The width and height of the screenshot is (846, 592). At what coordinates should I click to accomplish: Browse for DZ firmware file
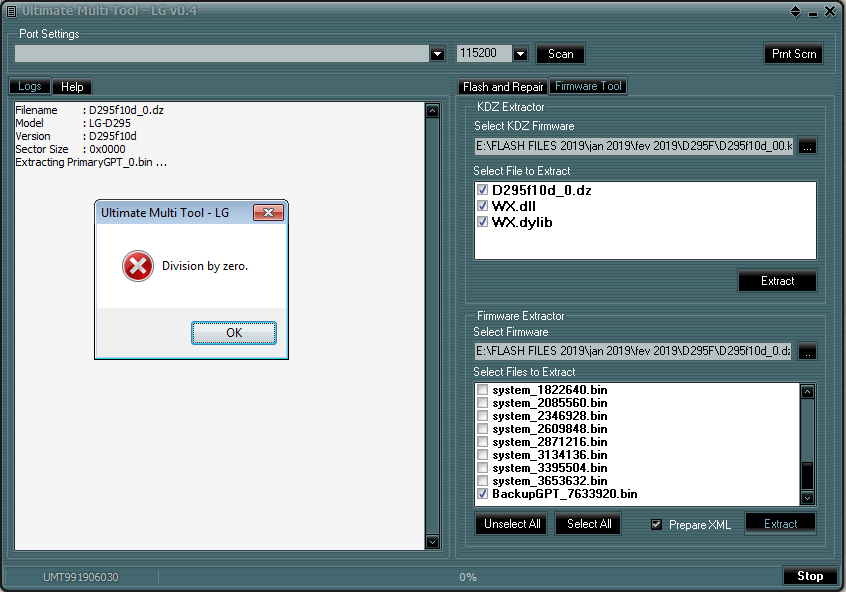807,351
